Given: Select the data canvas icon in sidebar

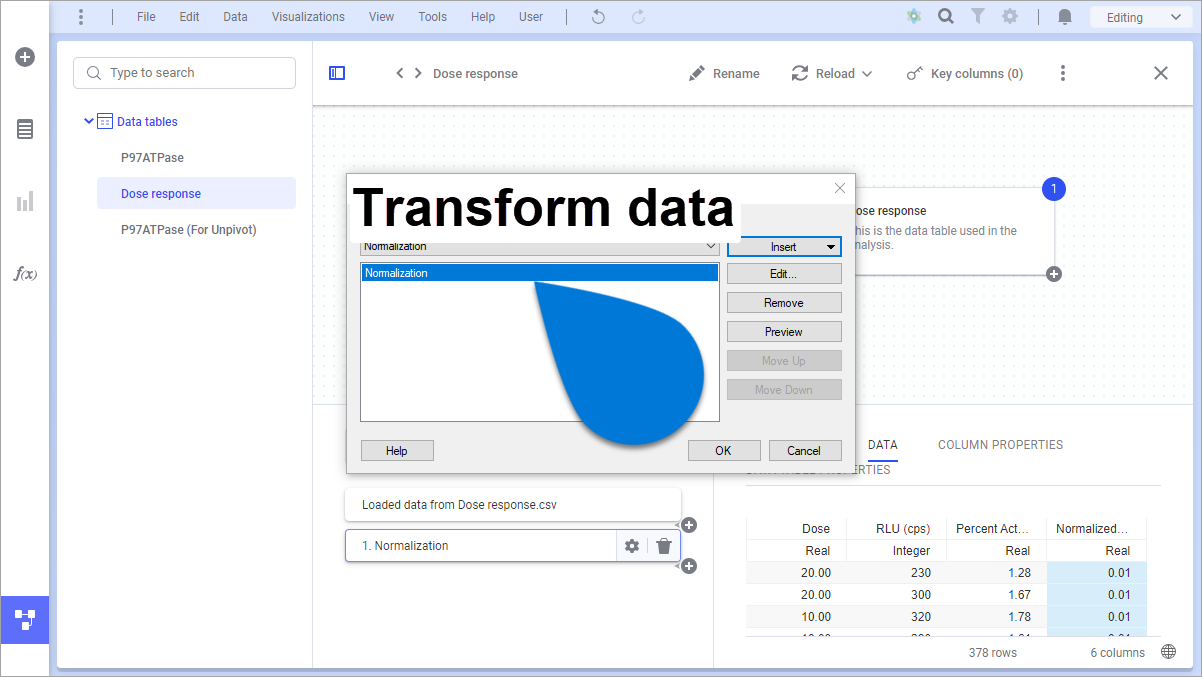Looking at the screenshot, I should pyautogui.click(x=25, y=619).
